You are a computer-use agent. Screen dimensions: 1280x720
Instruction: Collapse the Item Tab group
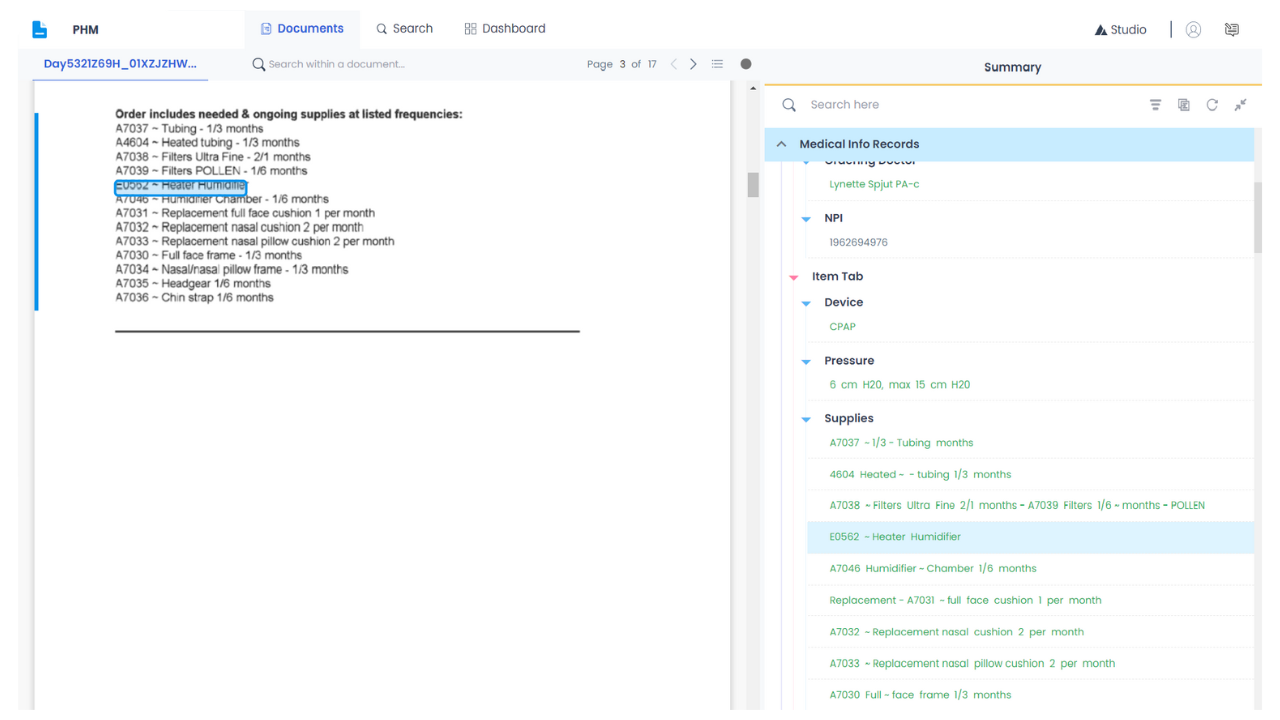794,277
